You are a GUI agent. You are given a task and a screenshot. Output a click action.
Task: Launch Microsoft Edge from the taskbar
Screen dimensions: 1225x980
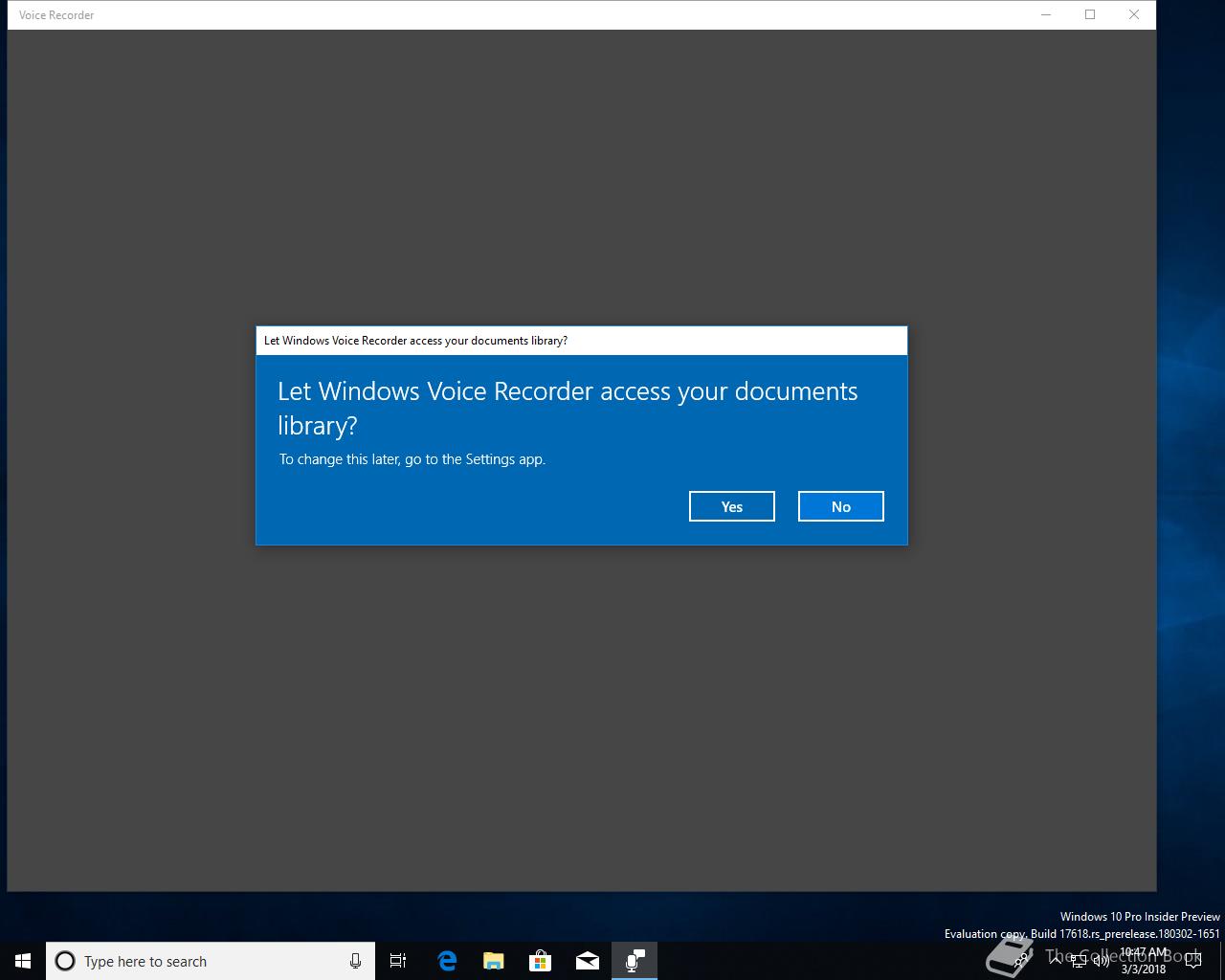pos(447,961)
